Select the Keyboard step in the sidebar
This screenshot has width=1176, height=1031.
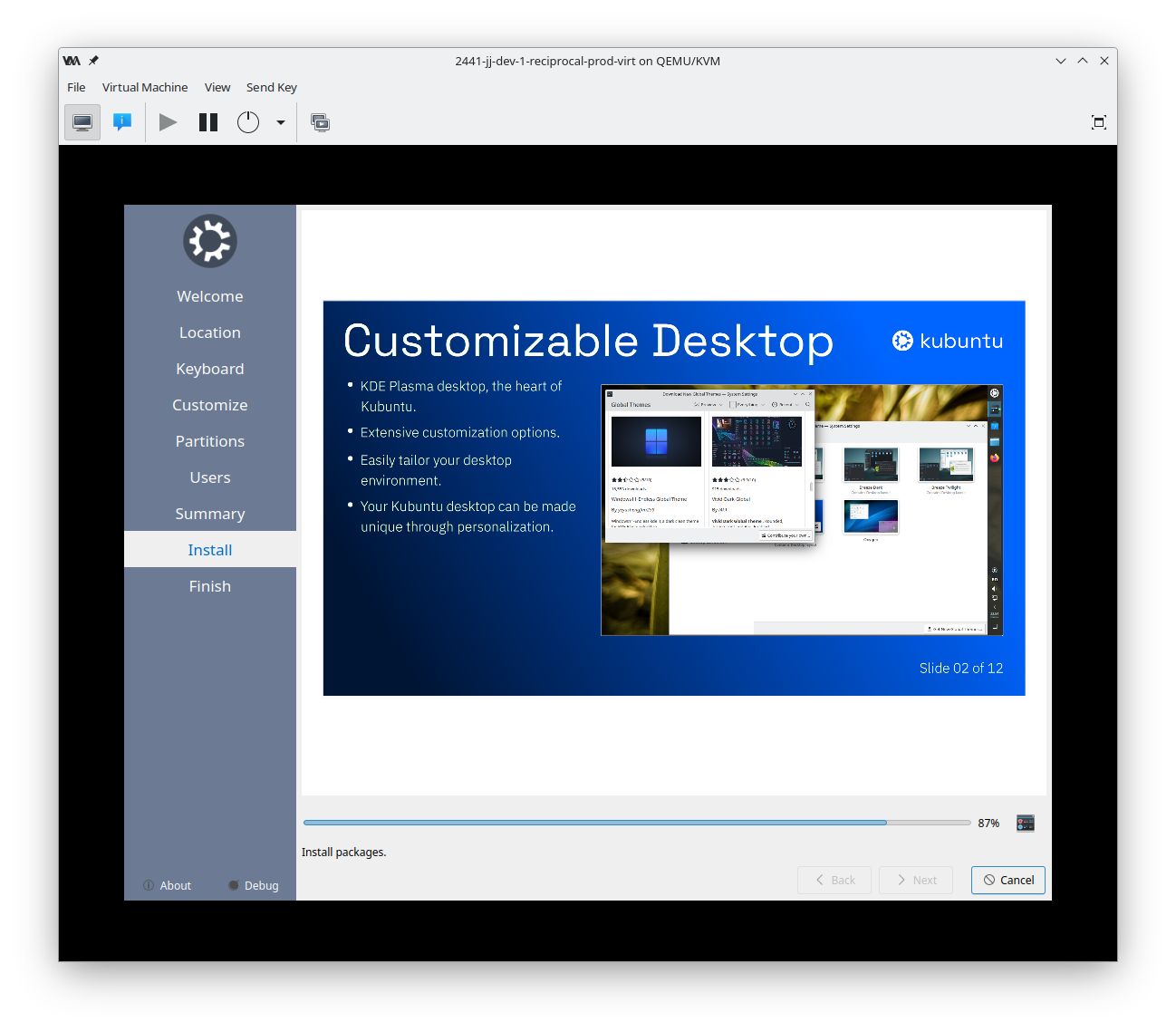click(x=210, y=369)
